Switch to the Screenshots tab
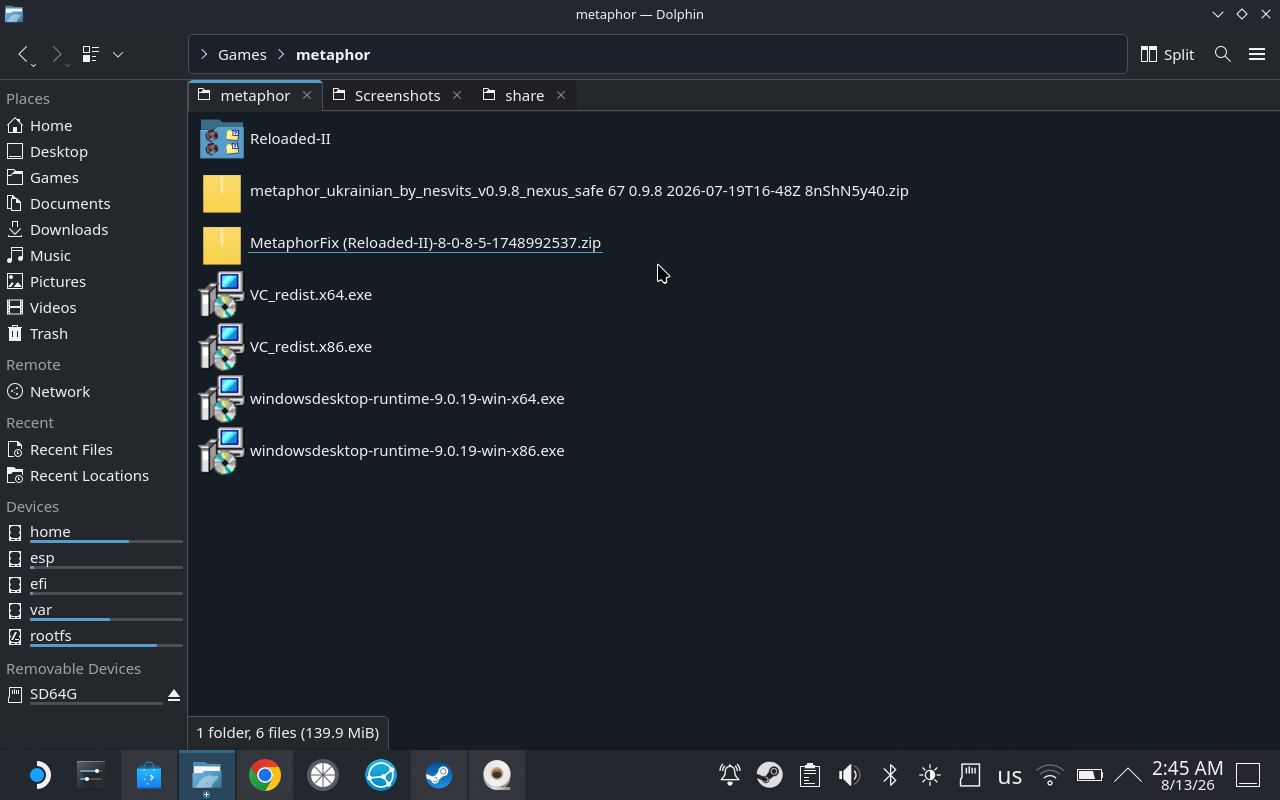1280x800 pixels. (397, 95)
